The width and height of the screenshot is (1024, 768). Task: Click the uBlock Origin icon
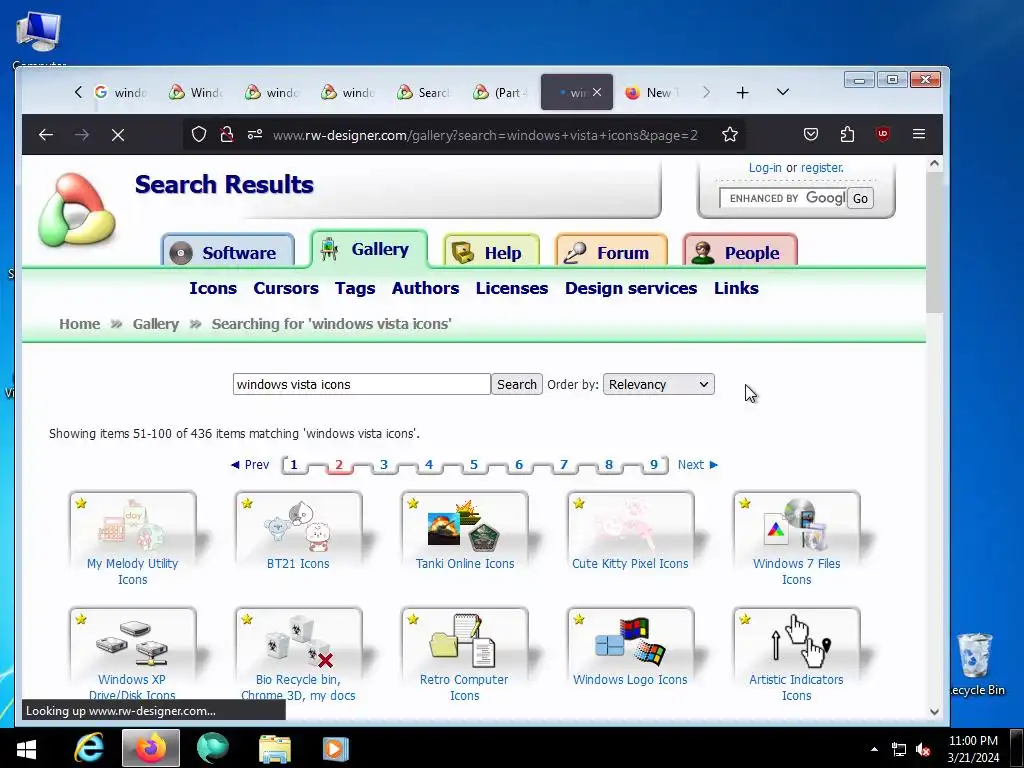click(883, 135)
